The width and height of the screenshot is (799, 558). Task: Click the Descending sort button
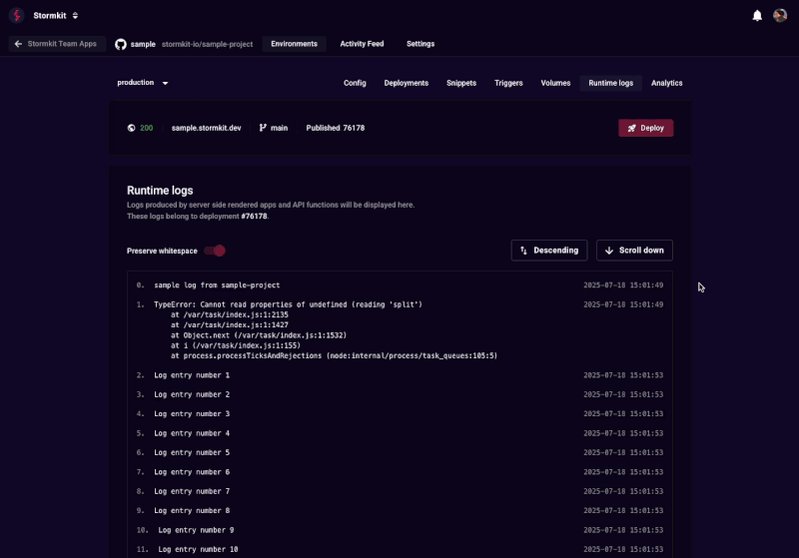point(549,250)
